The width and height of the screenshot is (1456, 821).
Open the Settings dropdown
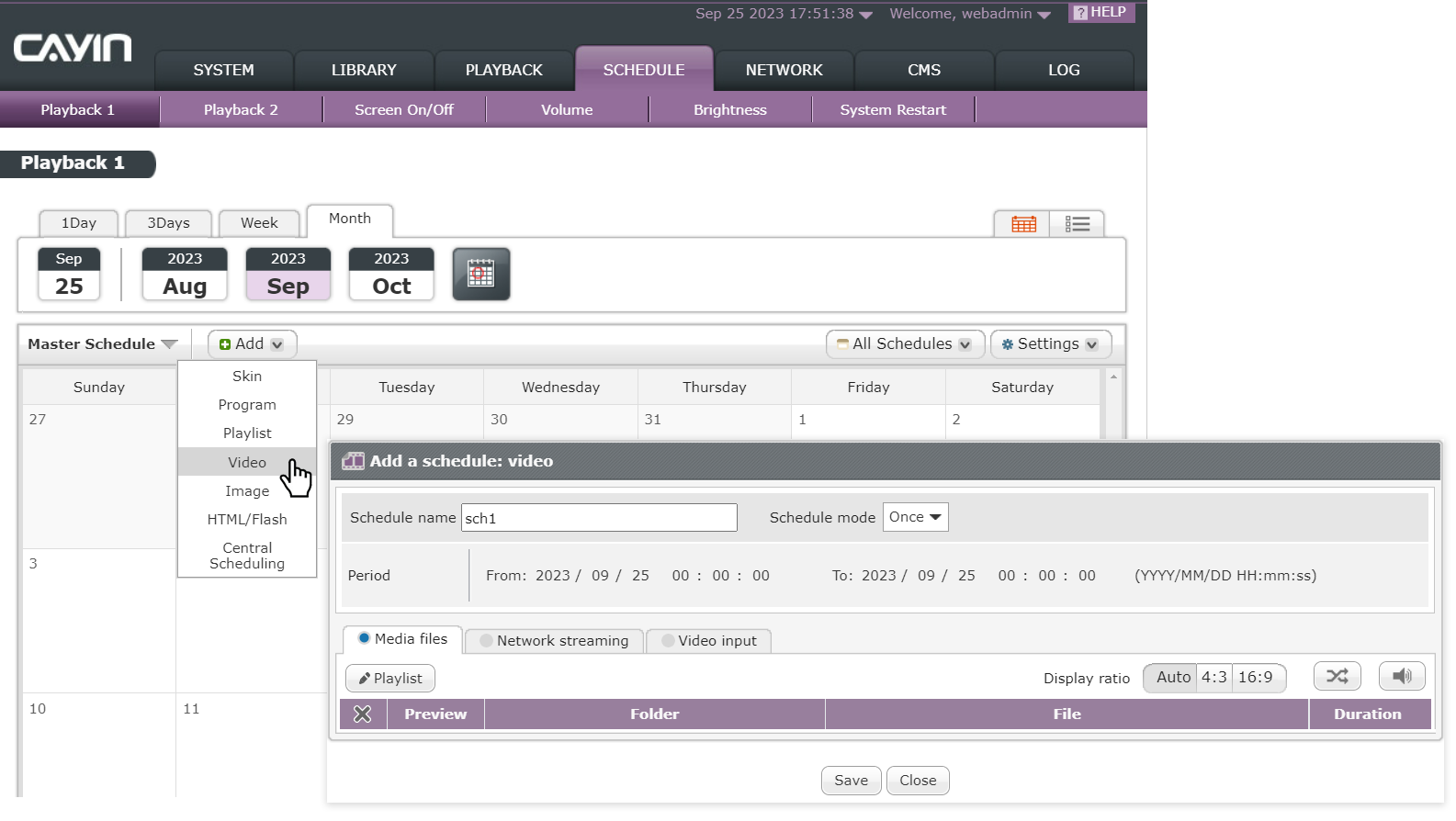1051,343
